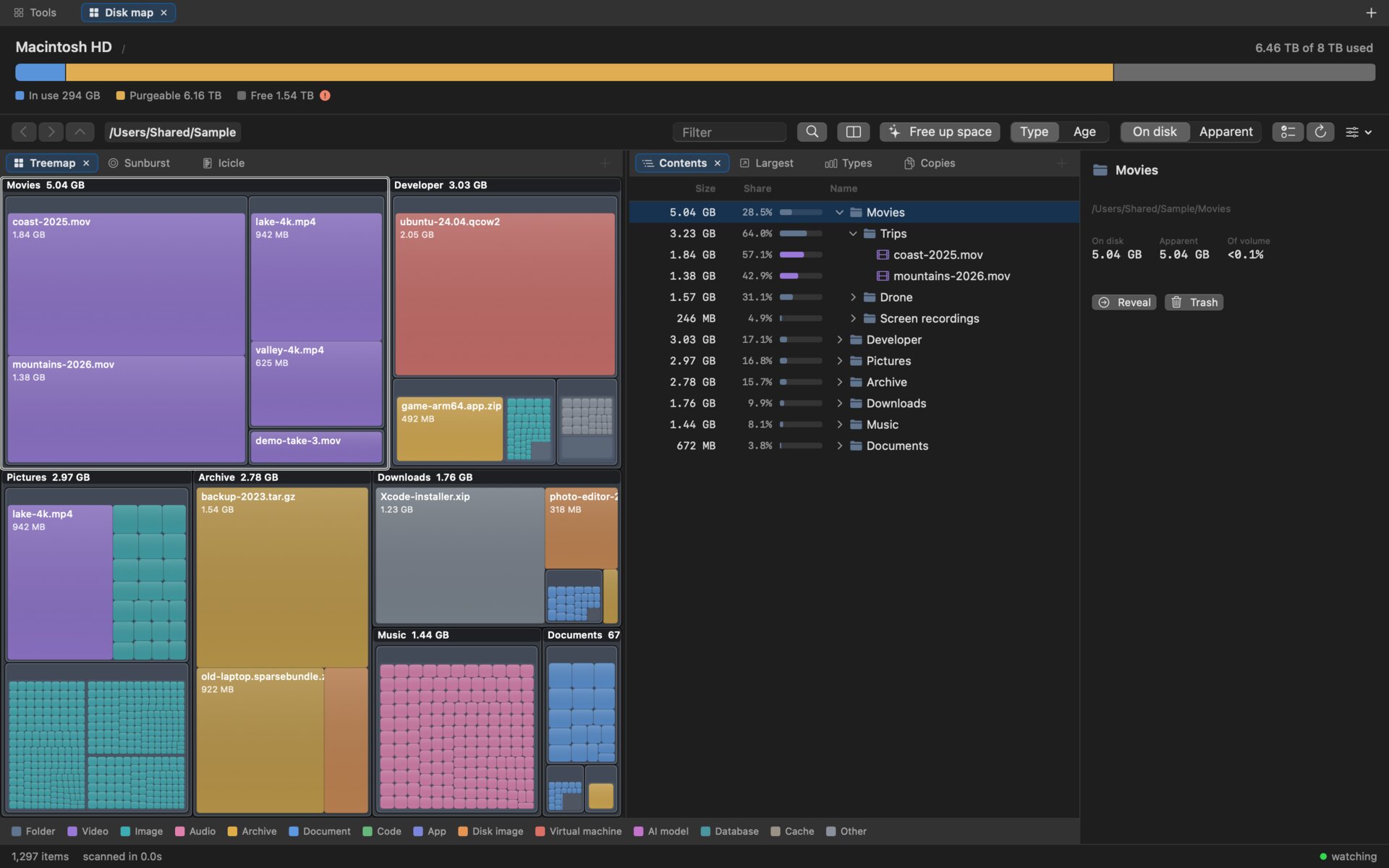1389x868 pixels.
Task: Click the Developer folder icon in list
Action: [x=856, y=339]
